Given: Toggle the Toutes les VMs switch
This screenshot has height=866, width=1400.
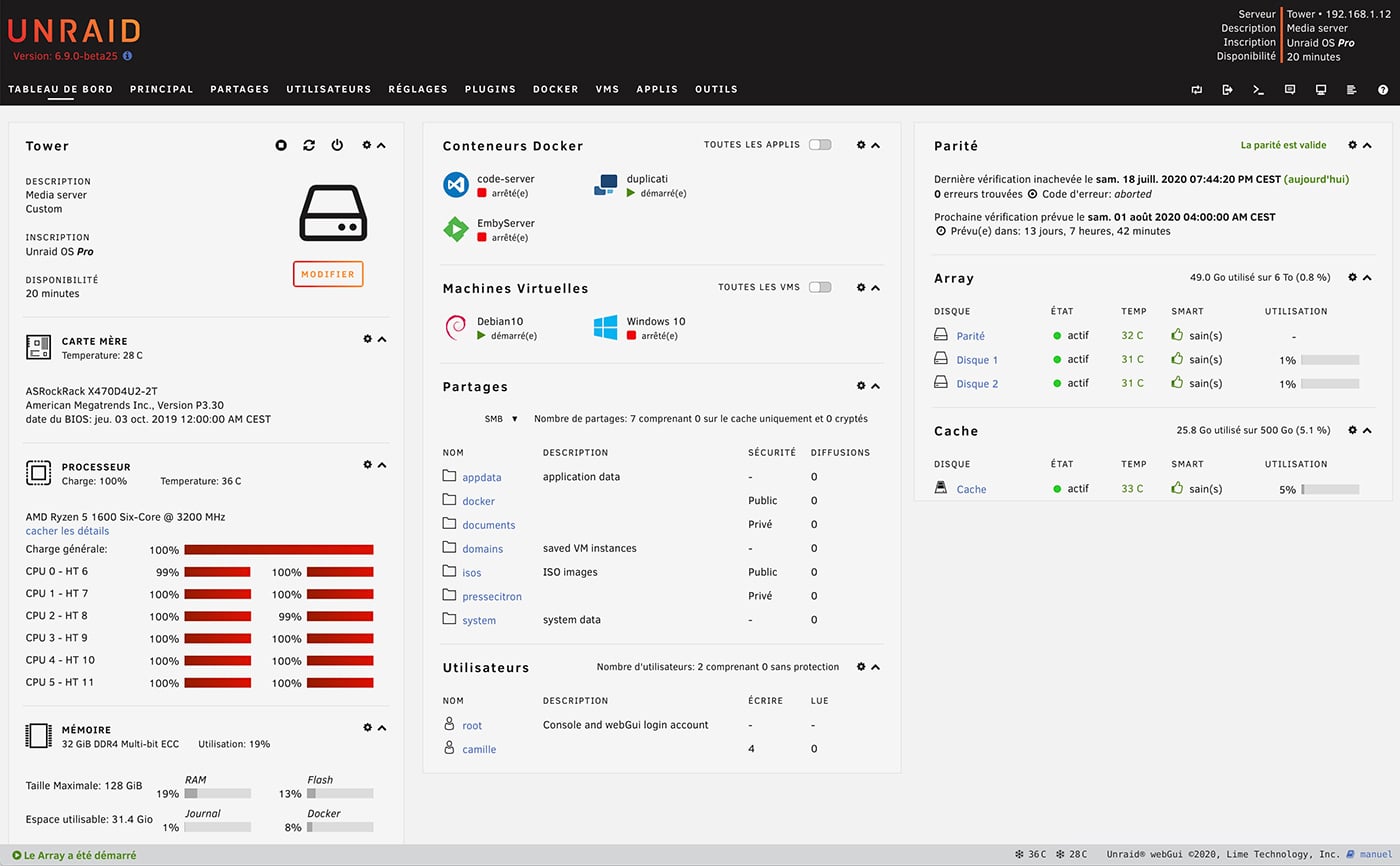Looking at the screenshot, I should [x=820, y=288].
